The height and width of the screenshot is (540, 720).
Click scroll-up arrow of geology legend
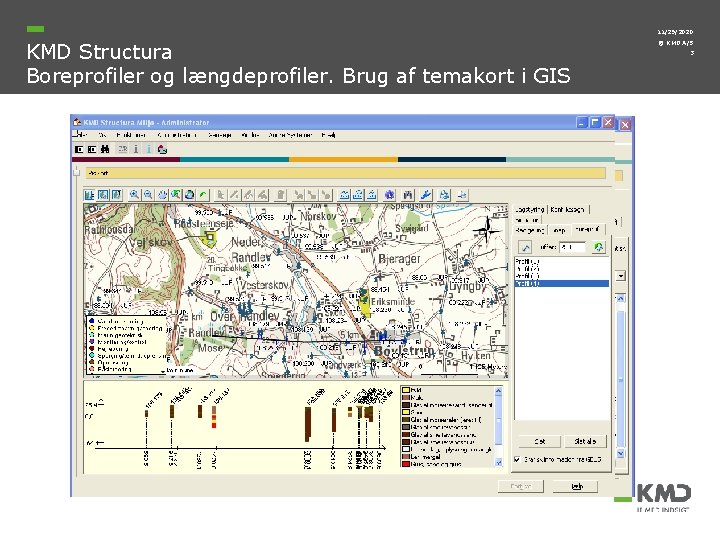pyautogui.click(x=498, y=391)
